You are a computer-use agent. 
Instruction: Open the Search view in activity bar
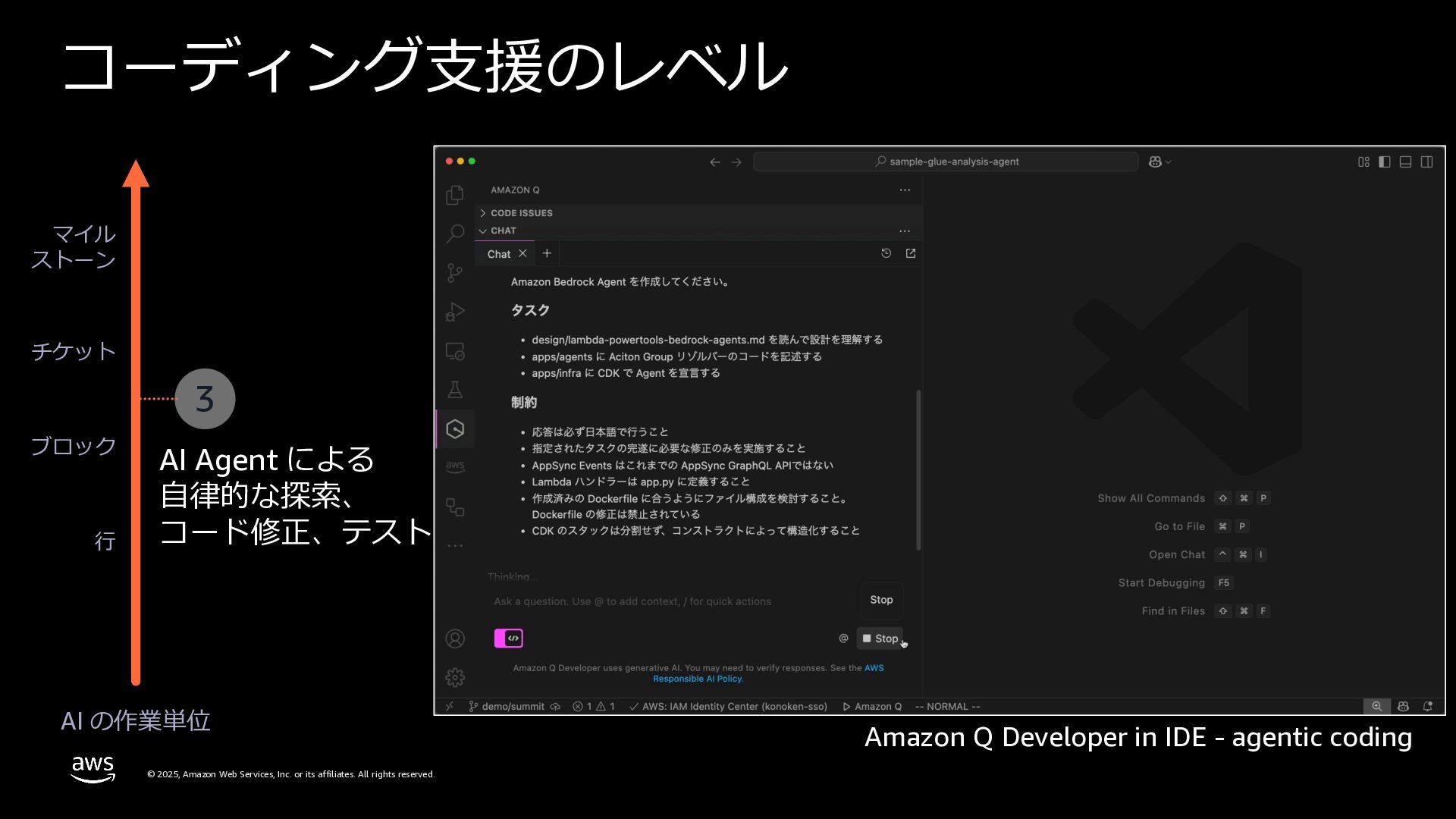click(x=455, y=233)
